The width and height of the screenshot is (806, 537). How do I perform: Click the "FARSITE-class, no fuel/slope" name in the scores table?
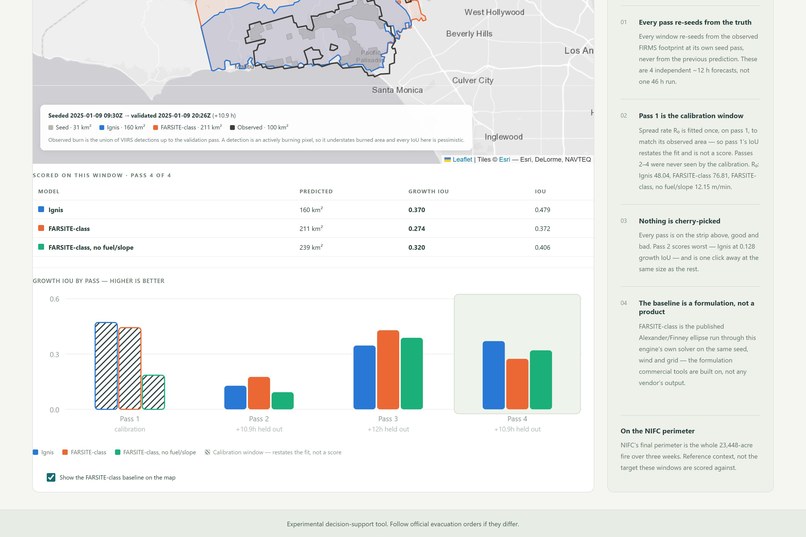(91, 247)
